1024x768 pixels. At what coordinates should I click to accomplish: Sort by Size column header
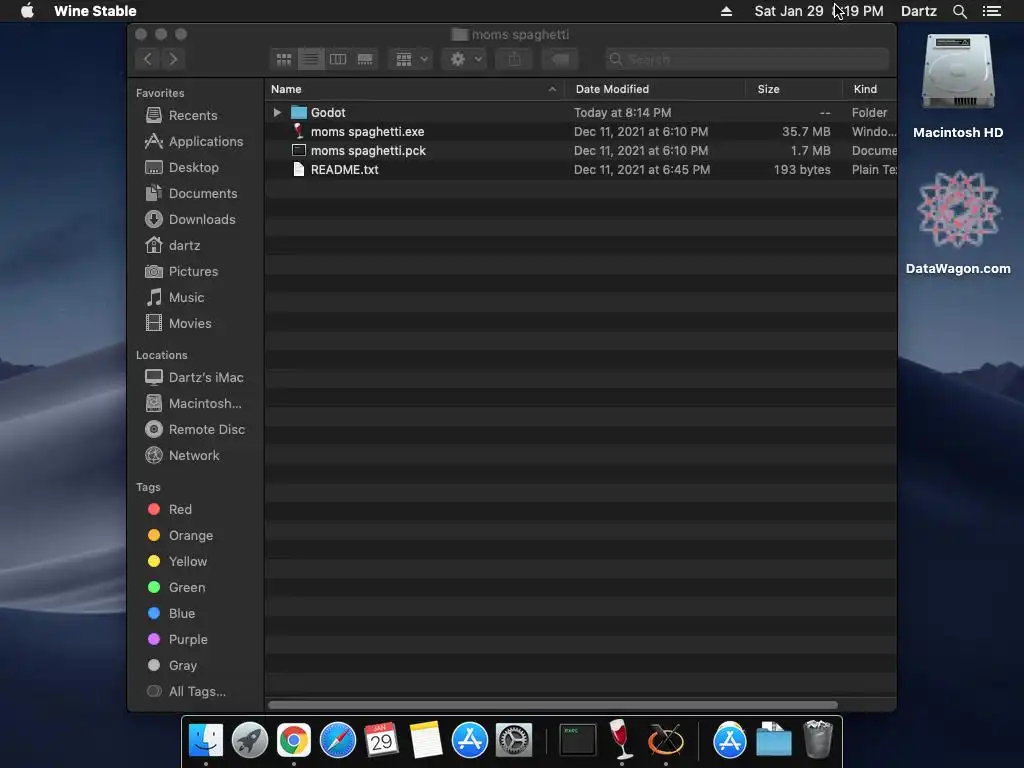point(794,89)
